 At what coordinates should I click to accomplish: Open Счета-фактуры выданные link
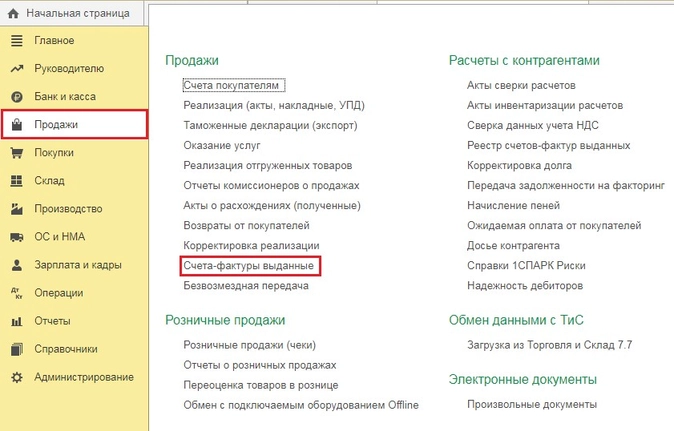pos(249,266)
